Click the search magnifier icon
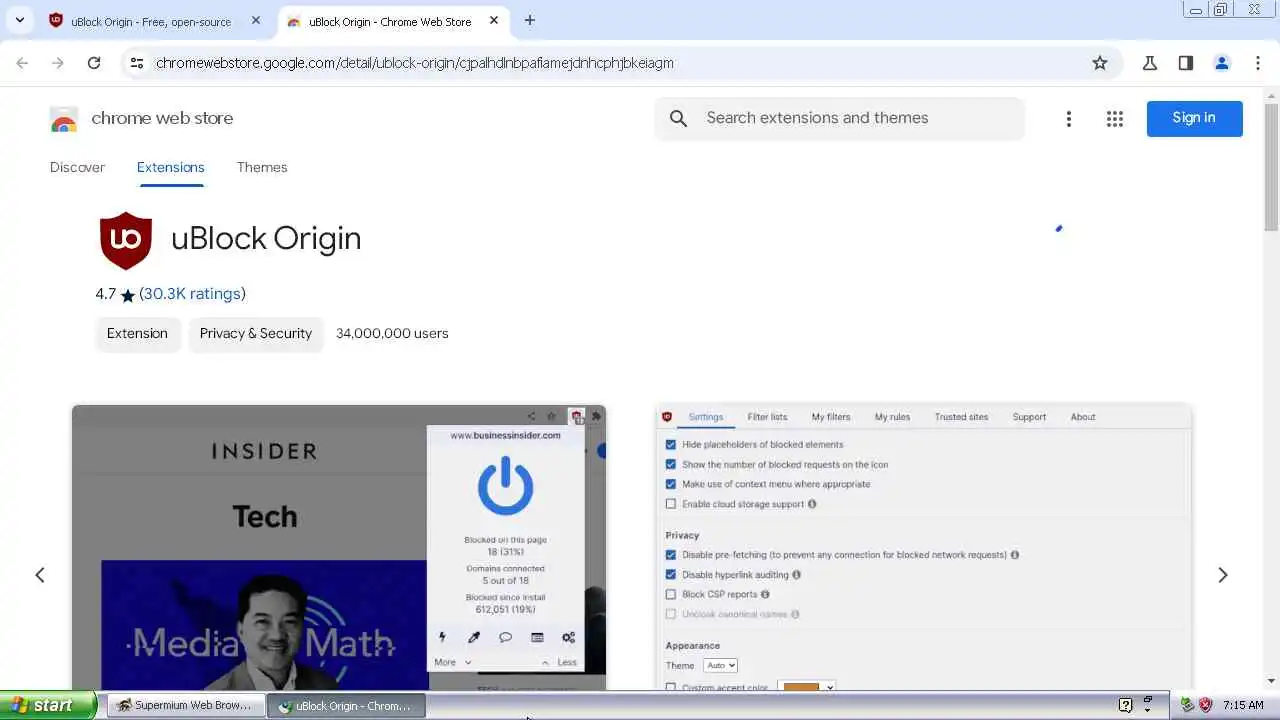The height and width of the screenshot is (720, 1280). point(679,118)
